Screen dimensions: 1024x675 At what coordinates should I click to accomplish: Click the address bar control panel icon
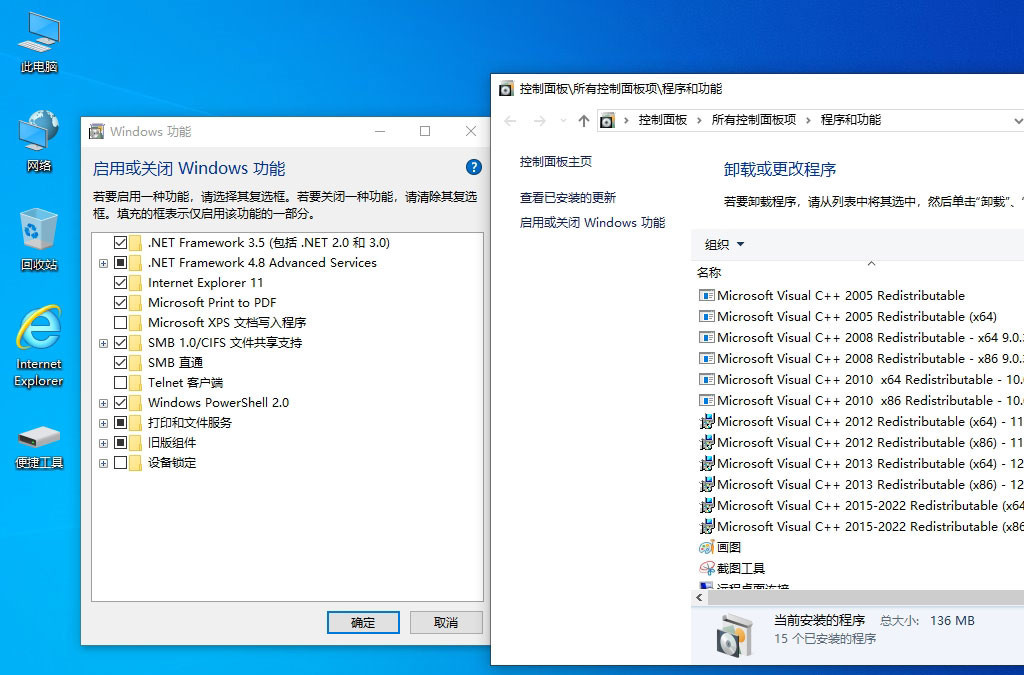pyautogui.click(x=607, y=121)
